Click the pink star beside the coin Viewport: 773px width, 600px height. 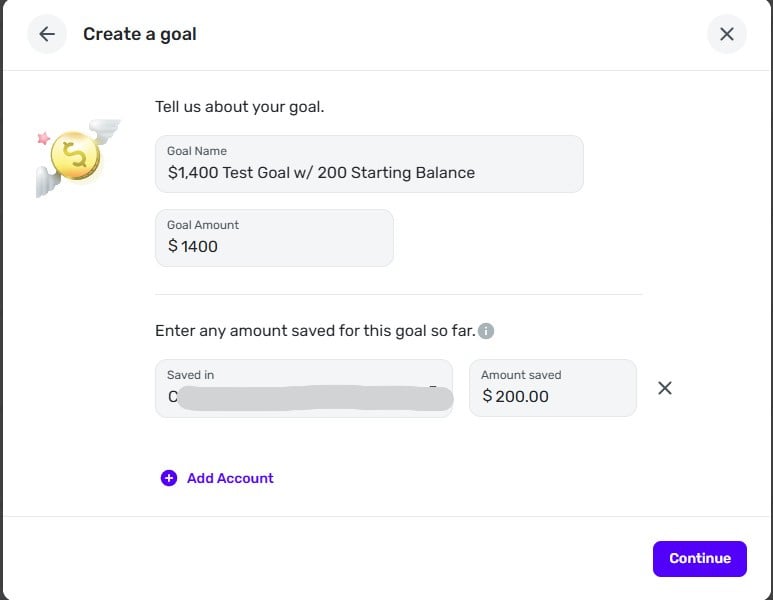[43, 137]
